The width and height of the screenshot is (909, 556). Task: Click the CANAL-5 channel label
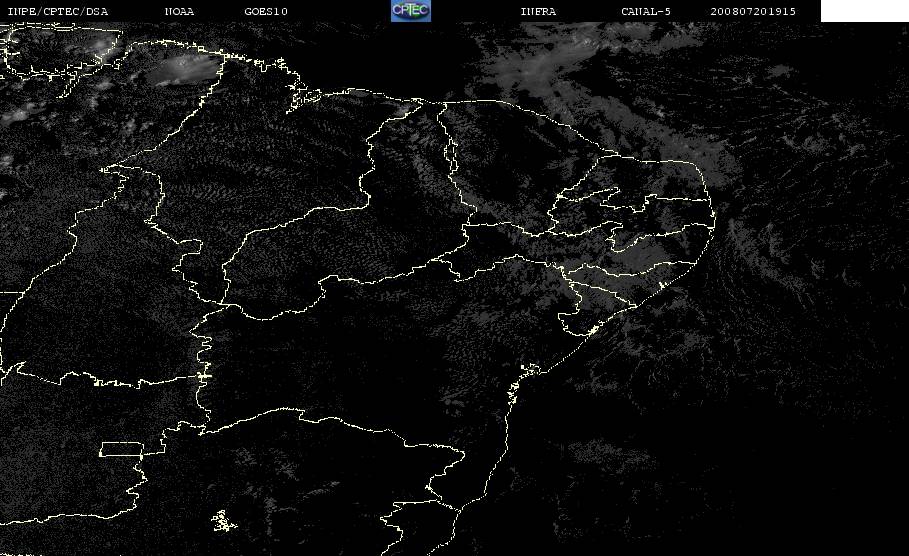[646, 12]
